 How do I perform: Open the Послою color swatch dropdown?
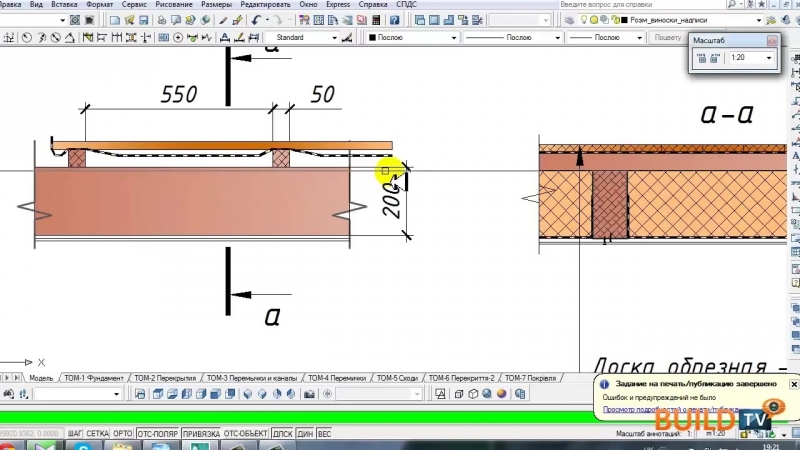pyautogui.click(x=451, y=38)
